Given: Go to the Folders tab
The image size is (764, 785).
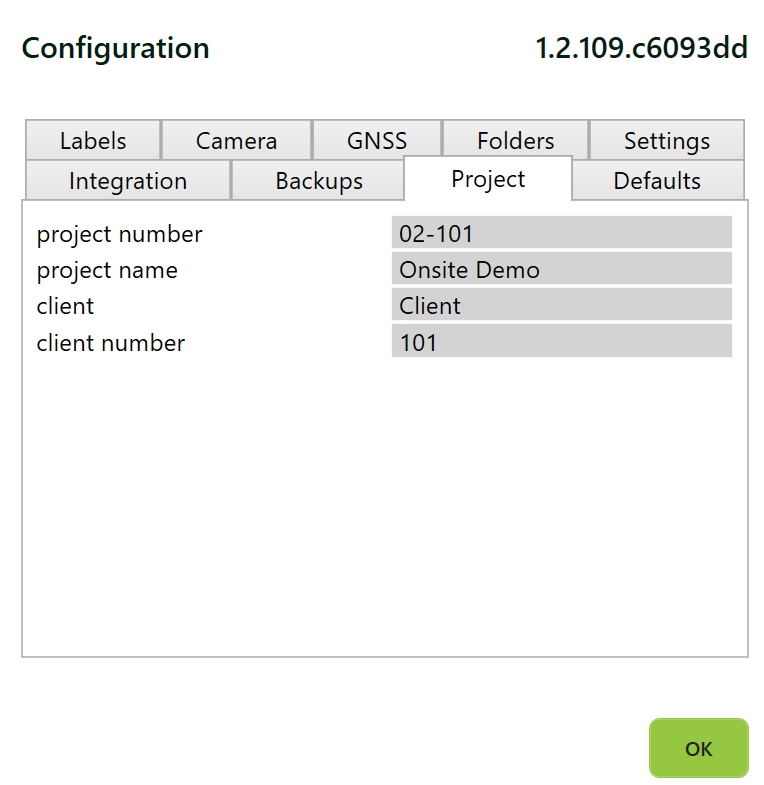Looking at the screenshot, I should (x=515, y=141).
